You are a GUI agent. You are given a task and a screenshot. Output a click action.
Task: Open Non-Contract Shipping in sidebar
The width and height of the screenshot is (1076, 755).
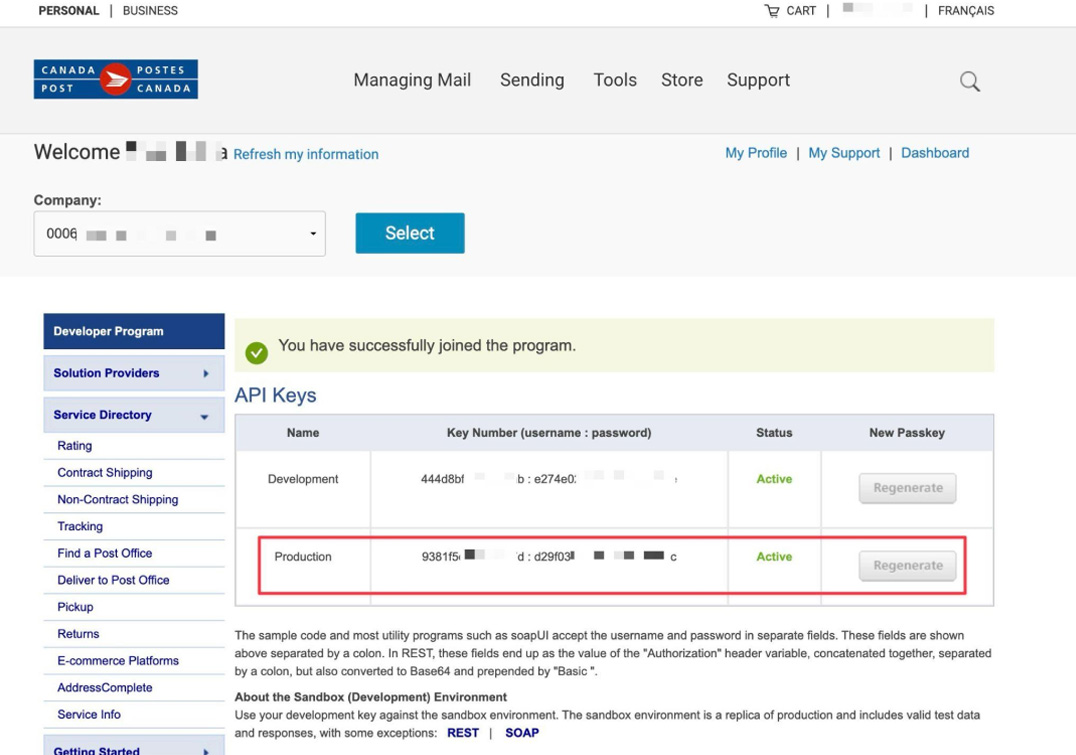(118, 500)
